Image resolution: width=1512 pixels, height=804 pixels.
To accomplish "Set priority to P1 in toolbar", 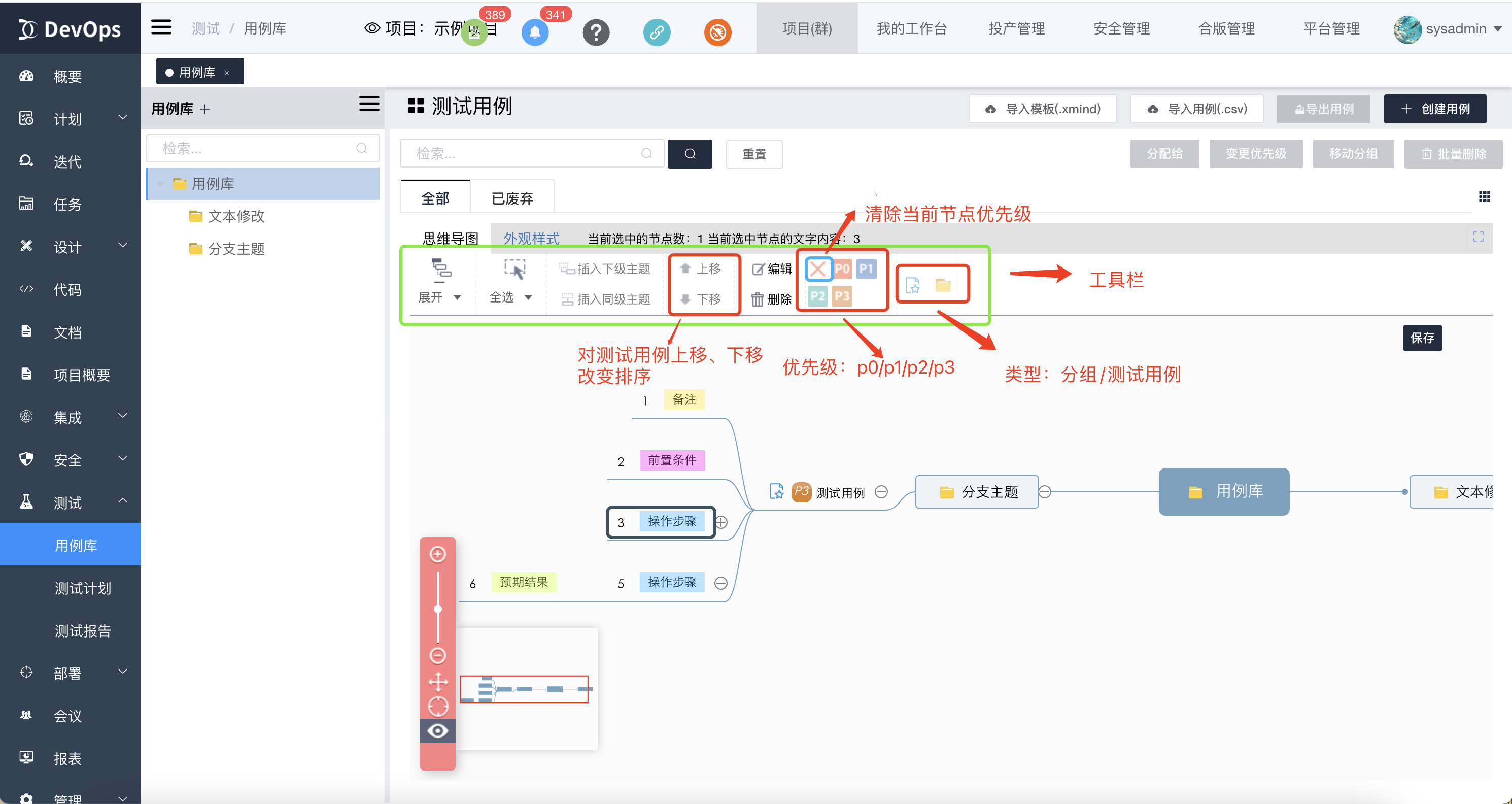I will [x=866, y=270].
